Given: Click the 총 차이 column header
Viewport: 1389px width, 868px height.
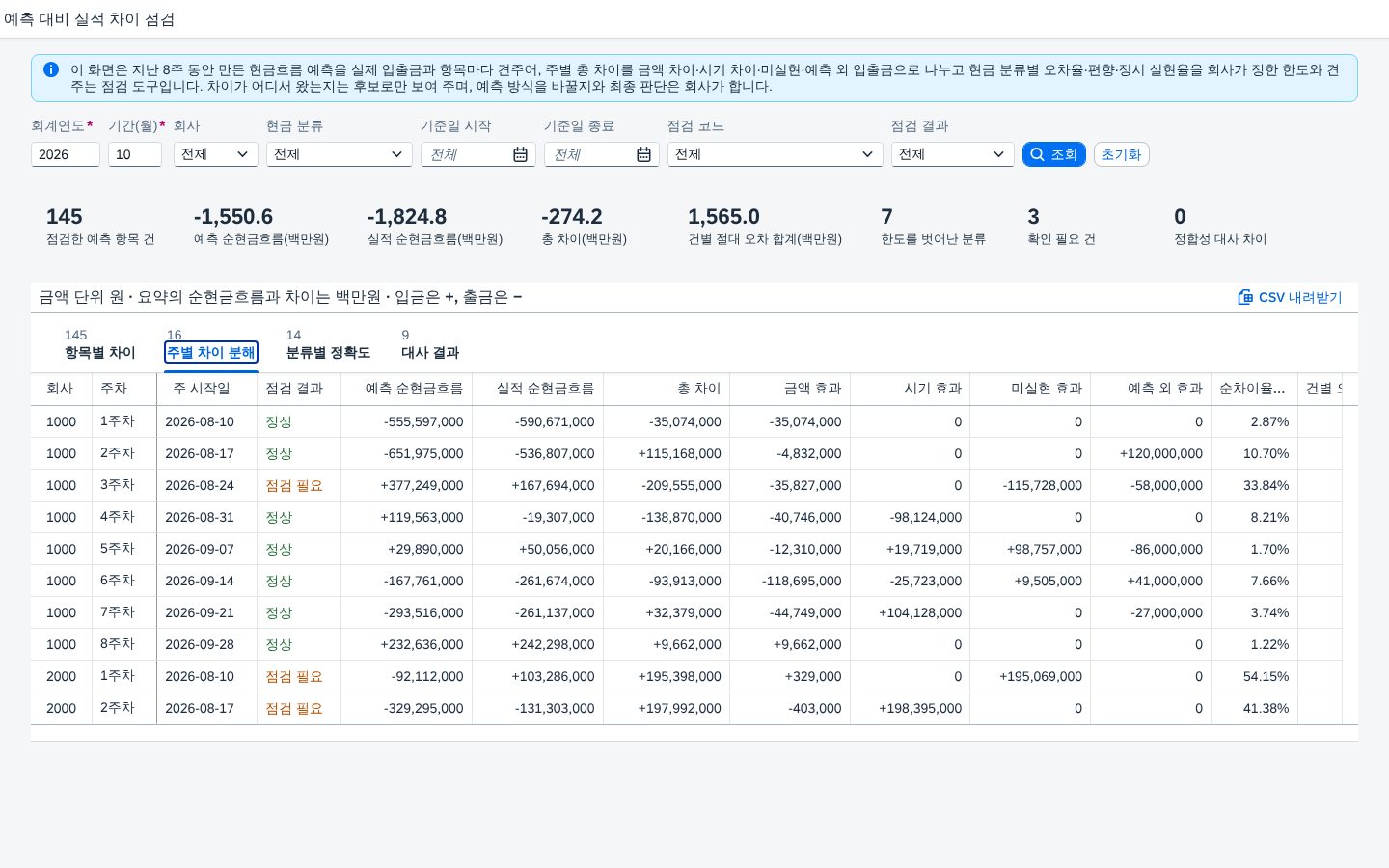Looking at the screenshot, I should click(667, 389).
